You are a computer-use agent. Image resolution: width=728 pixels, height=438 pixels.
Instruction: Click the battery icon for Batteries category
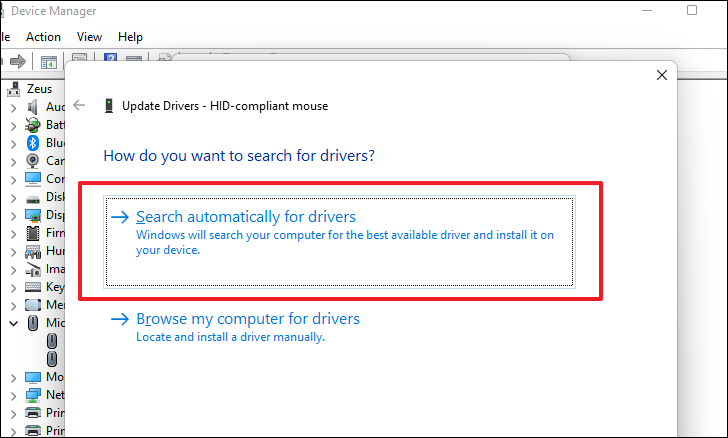(32, 125)
